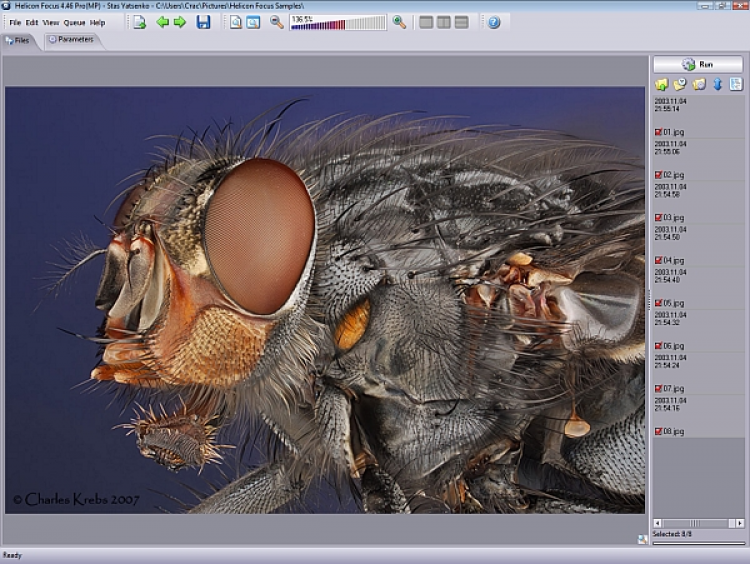Open help via the blue question mark icon
This screenshot has width=750, height=564.
tap(493, 22)
